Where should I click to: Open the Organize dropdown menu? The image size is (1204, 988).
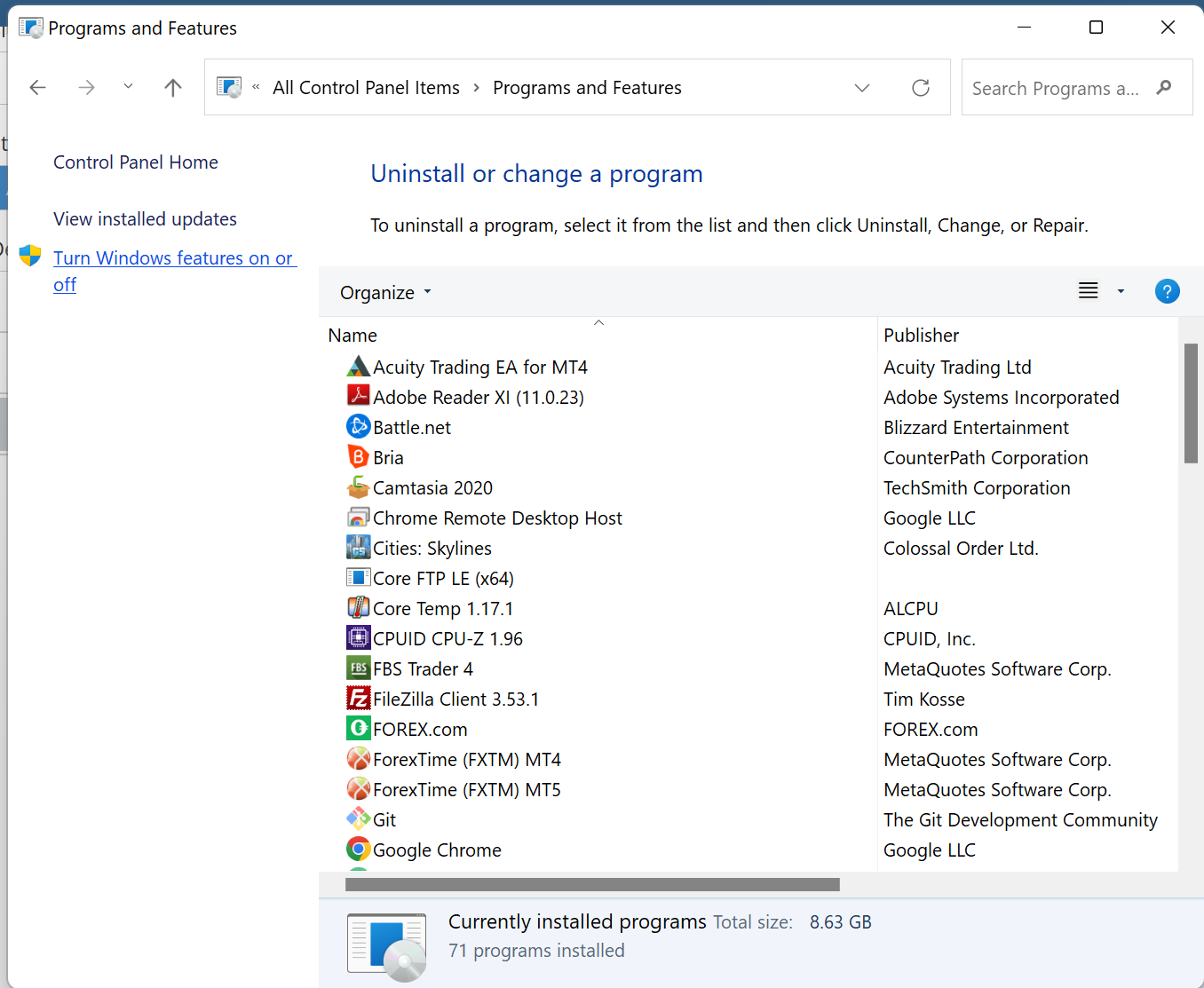pyautogui.click(x=385, y=293)
